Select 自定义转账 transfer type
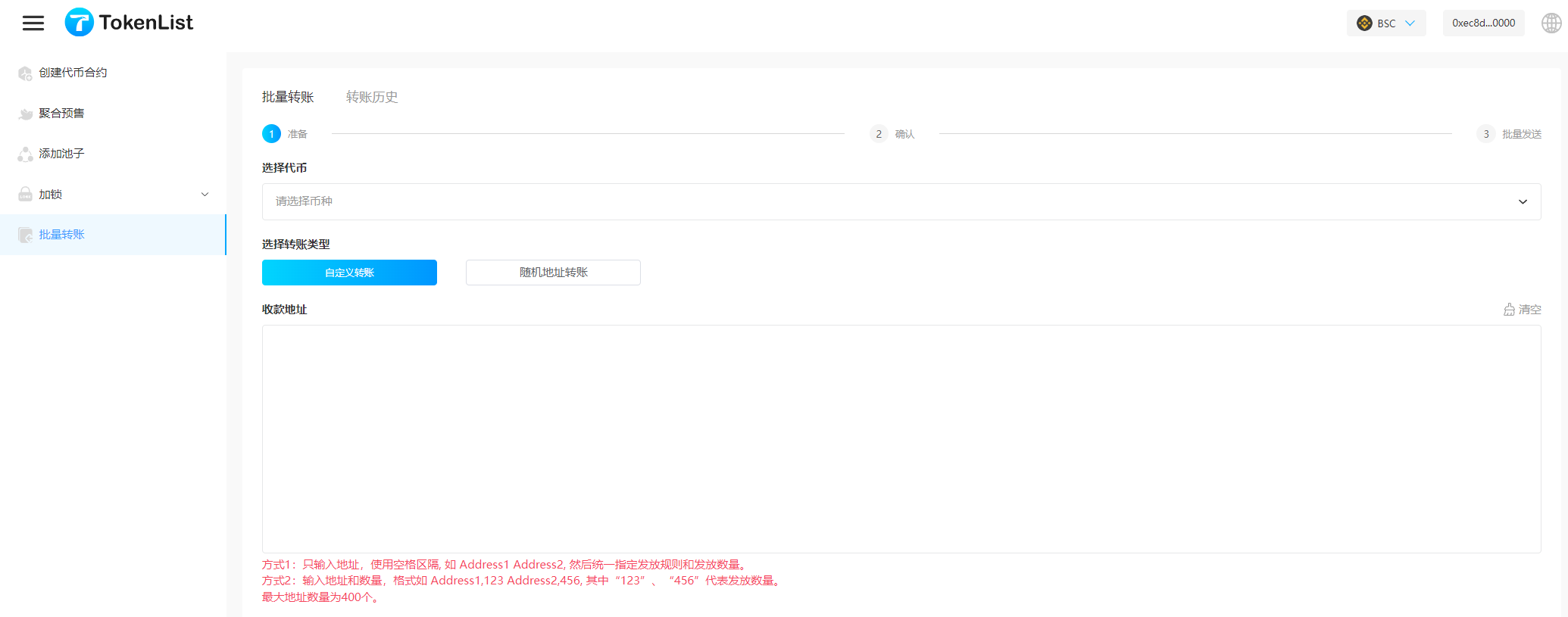This screenshot has height=617, width=1568. 349,273
